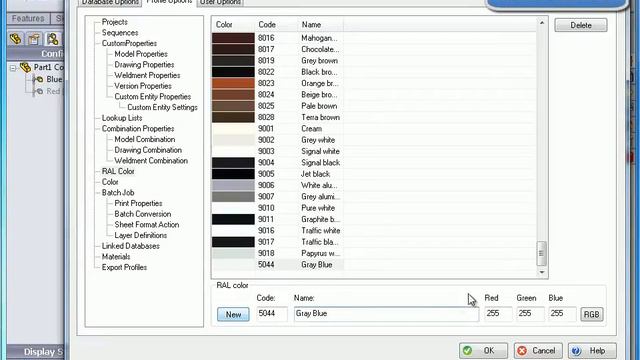Click the first configuration manager toolbar icon
This screenshot has width=640, height=360.
16,39
